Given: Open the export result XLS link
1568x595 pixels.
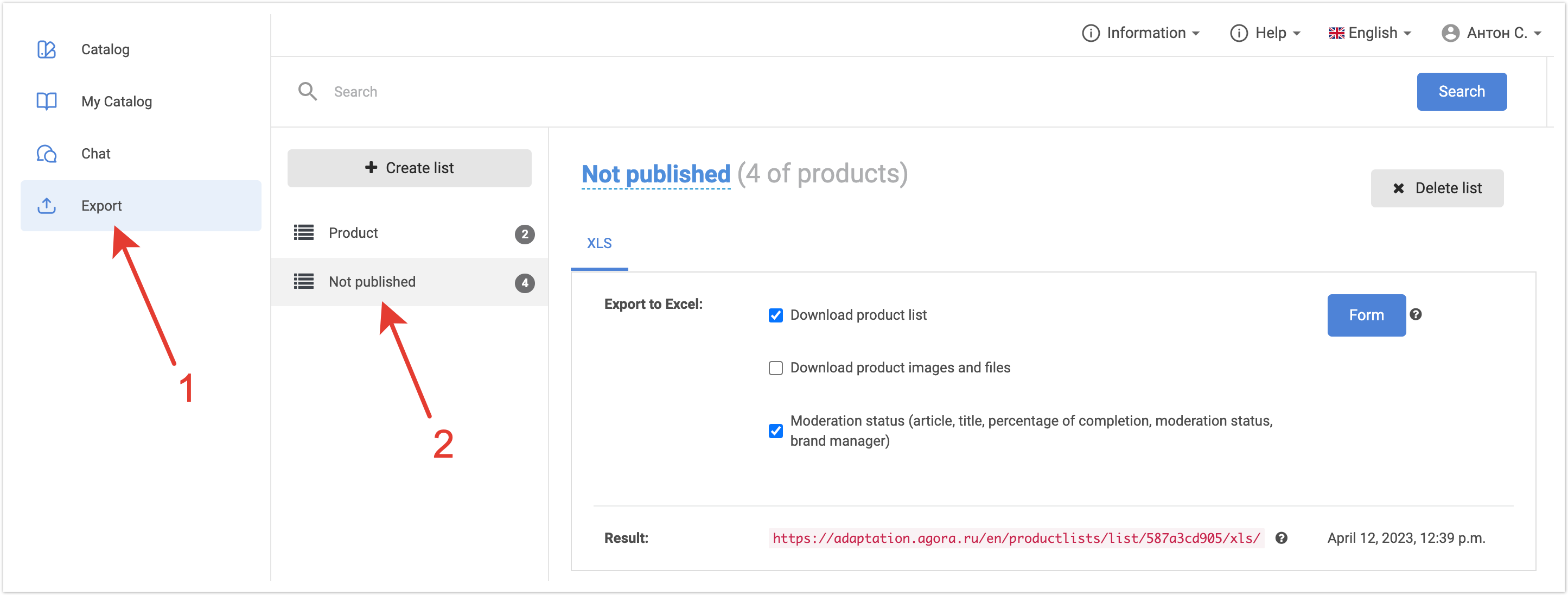Looking at the screenshot, I should point(1015,538).
